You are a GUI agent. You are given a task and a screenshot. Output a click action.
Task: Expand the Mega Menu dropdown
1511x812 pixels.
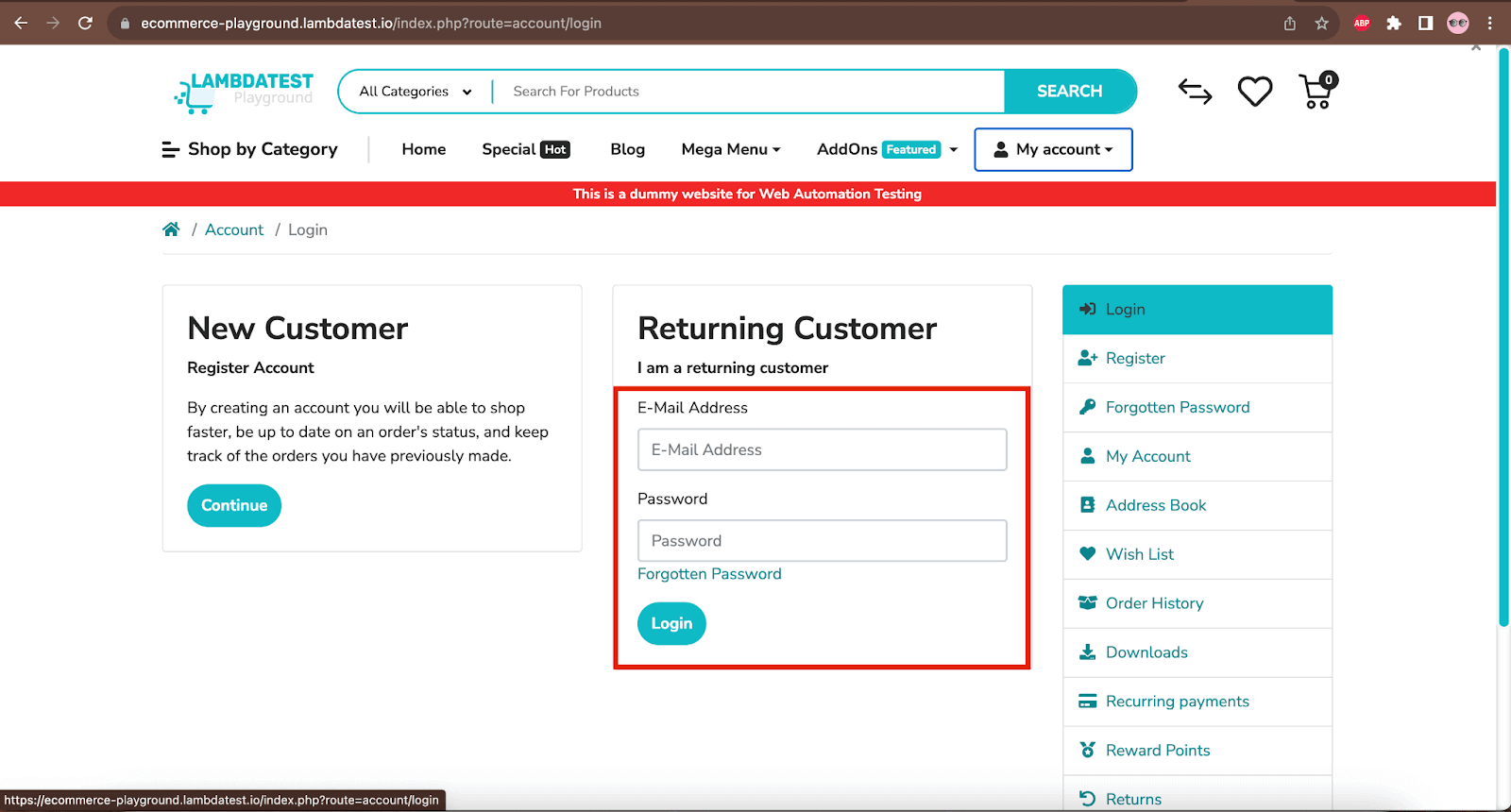[x=731, y=149]
